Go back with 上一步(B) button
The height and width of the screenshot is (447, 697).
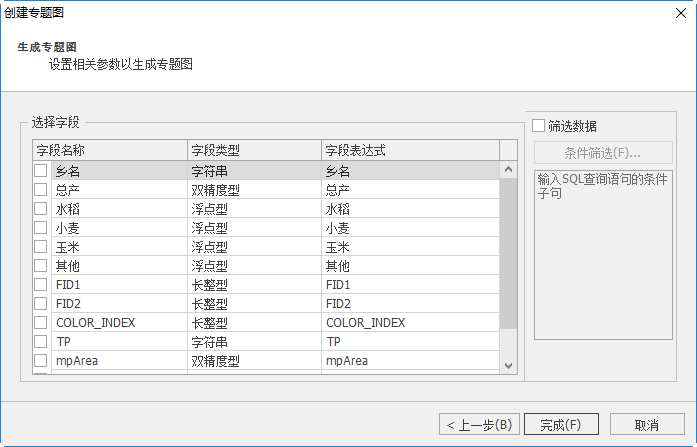(x=479, y=424)
